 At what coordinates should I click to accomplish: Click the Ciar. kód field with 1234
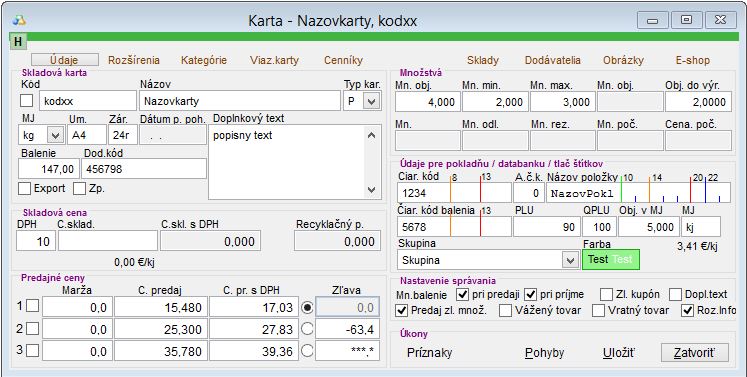click(454, 193)
